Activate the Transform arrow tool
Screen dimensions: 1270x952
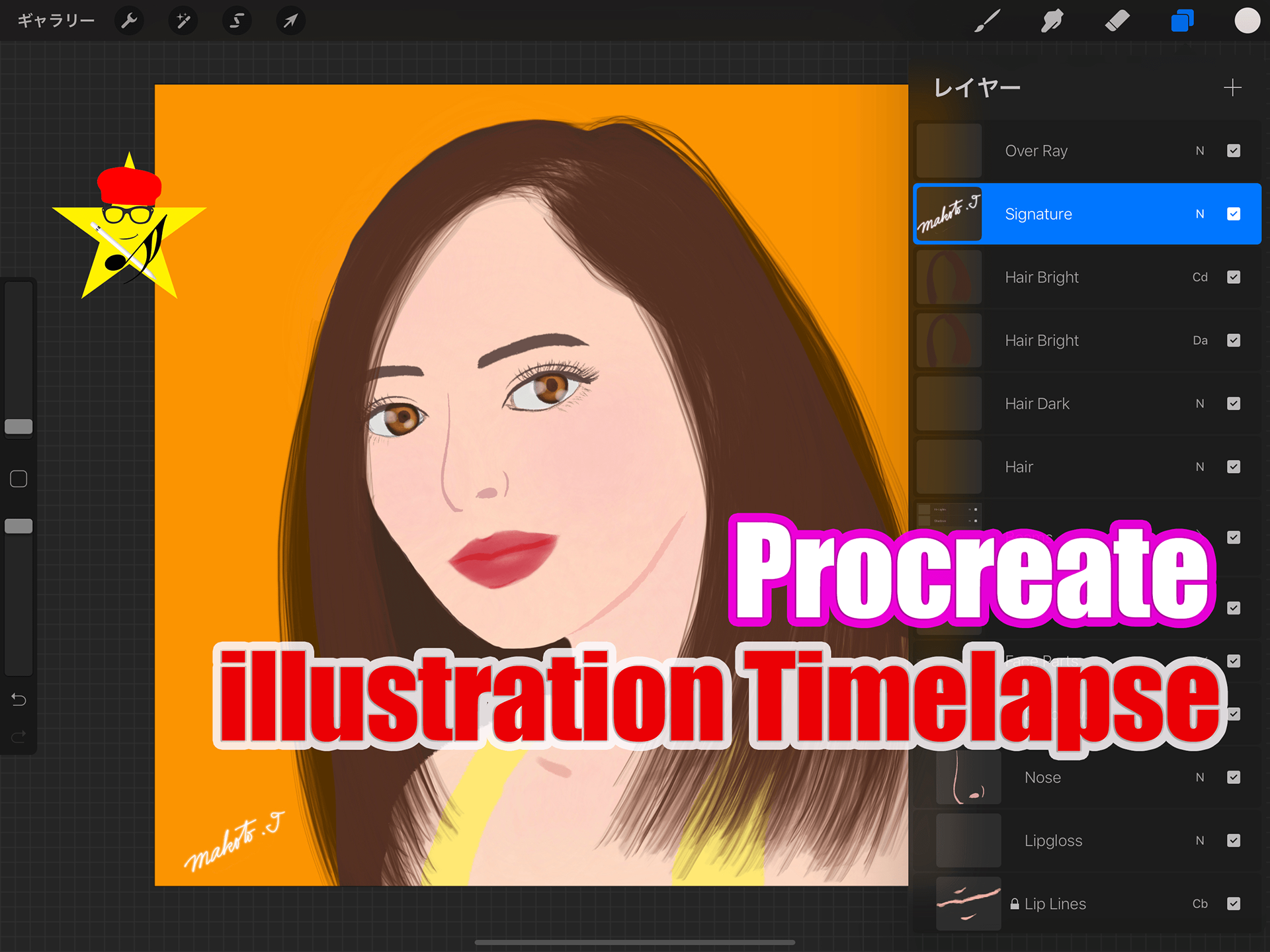290,21
